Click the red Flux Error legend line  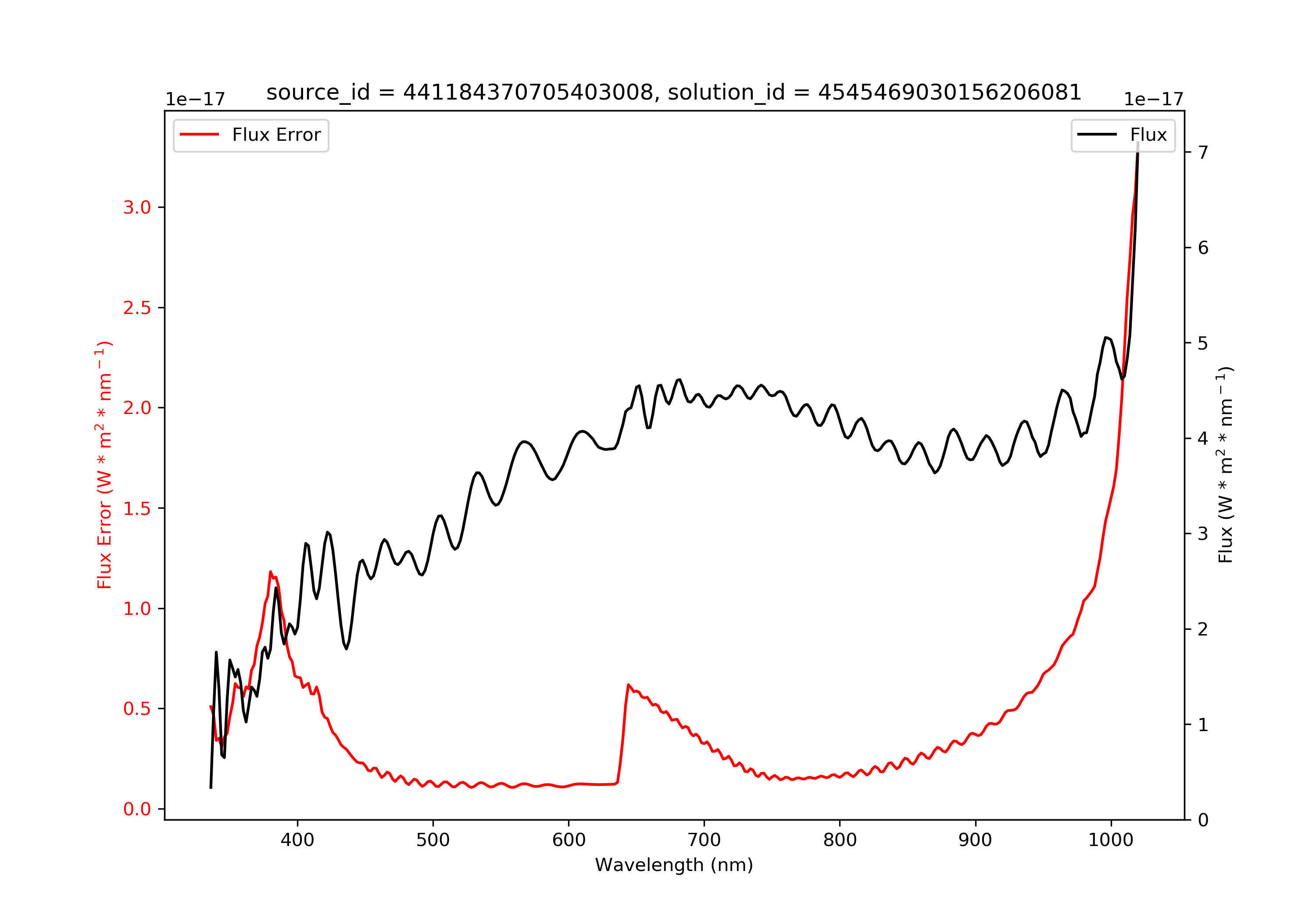pyautogui.click(x=199, y=135)
